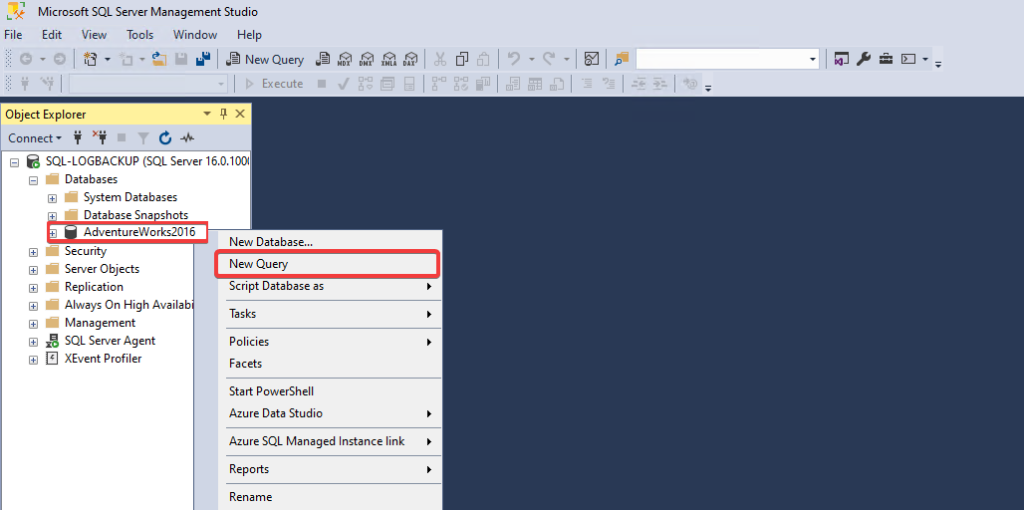
Task: Open dropdown next to command window icon
Action: (x=925, y=59)
